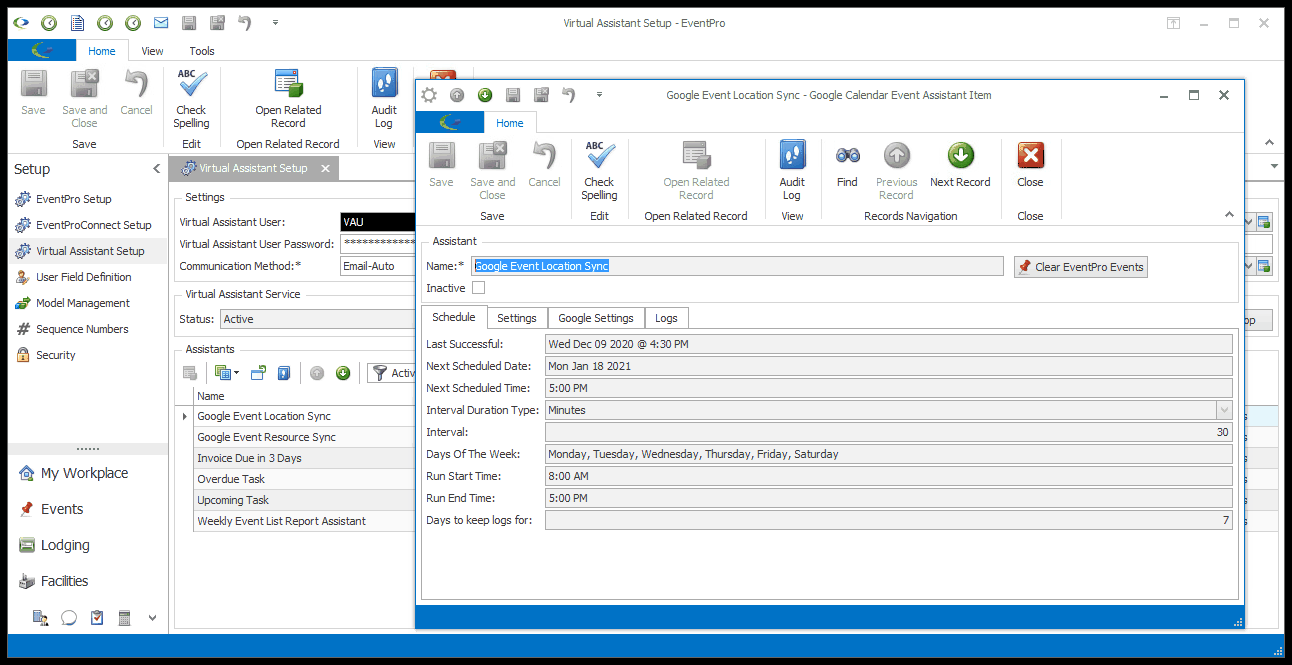Collapse the Setup navigation pane
Viewport: 1292px width, 665px height.
pyautogui.click(x=156, y=169)
